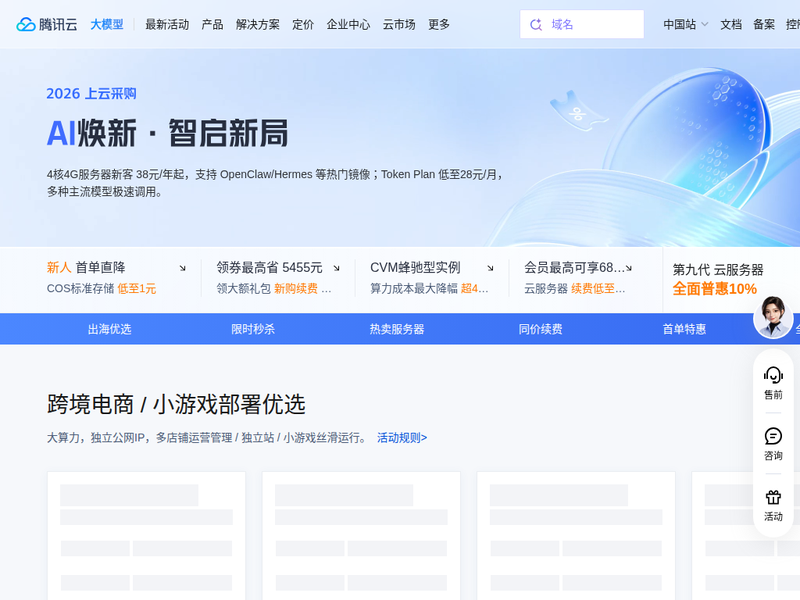800x600 pixels.
Task: Click the 跨境电商 / 小游戏部署优选 heading
Action: [176, 404]
